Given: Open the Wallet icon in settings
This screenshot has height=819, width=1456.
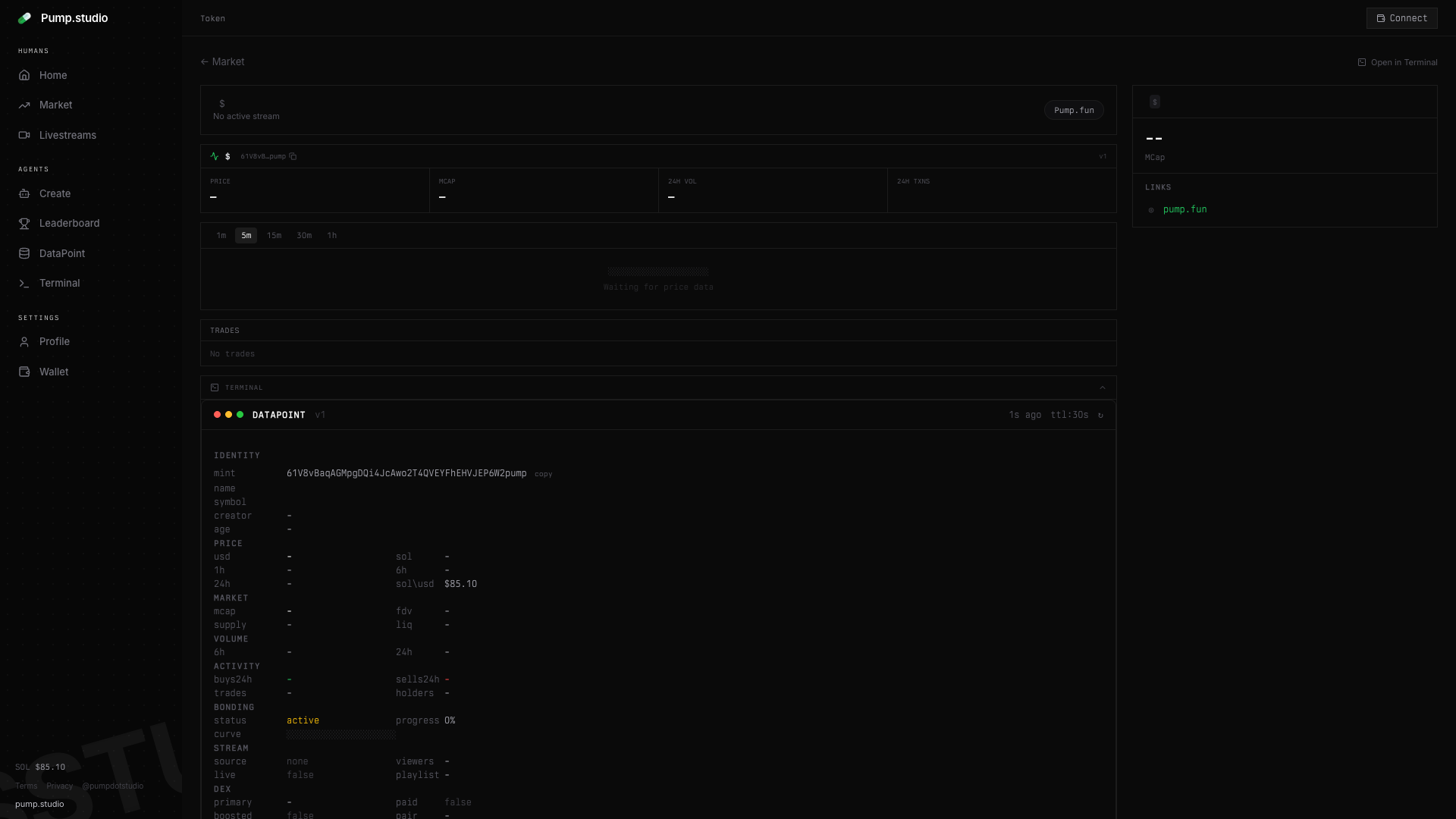Looking at the screenshot, I should (x=24, y=372).
